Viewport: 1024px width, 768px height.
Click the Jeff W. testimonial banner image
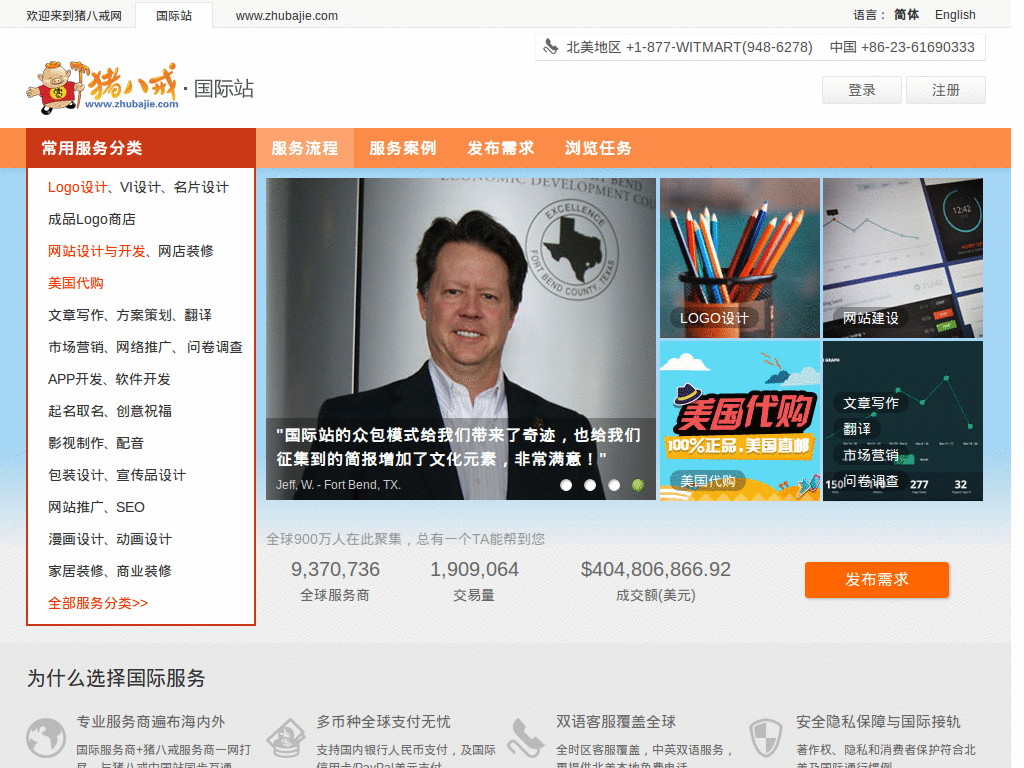click(460, 339)
